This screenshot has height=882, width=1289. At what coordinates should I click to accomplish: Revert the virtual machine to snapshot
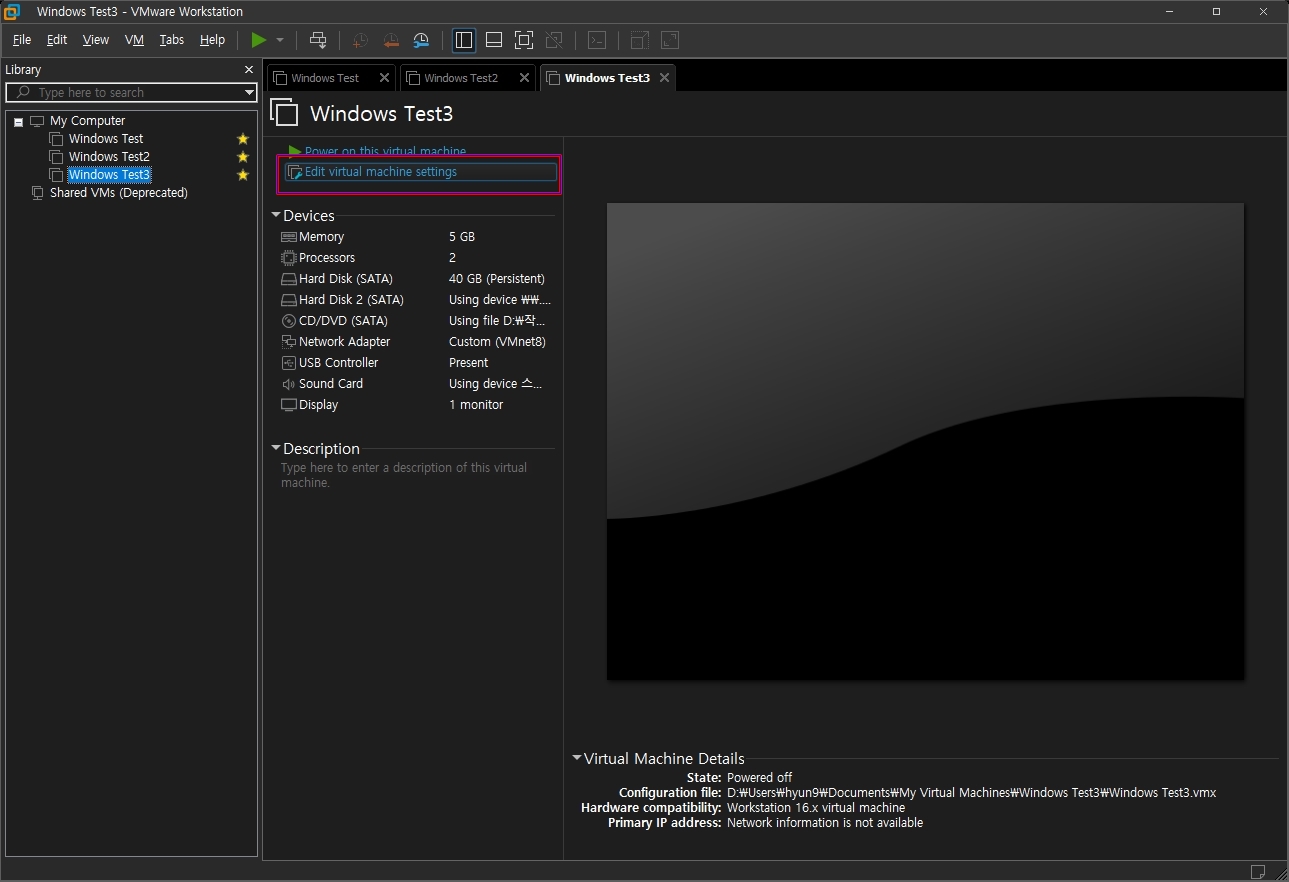(391, 40)
